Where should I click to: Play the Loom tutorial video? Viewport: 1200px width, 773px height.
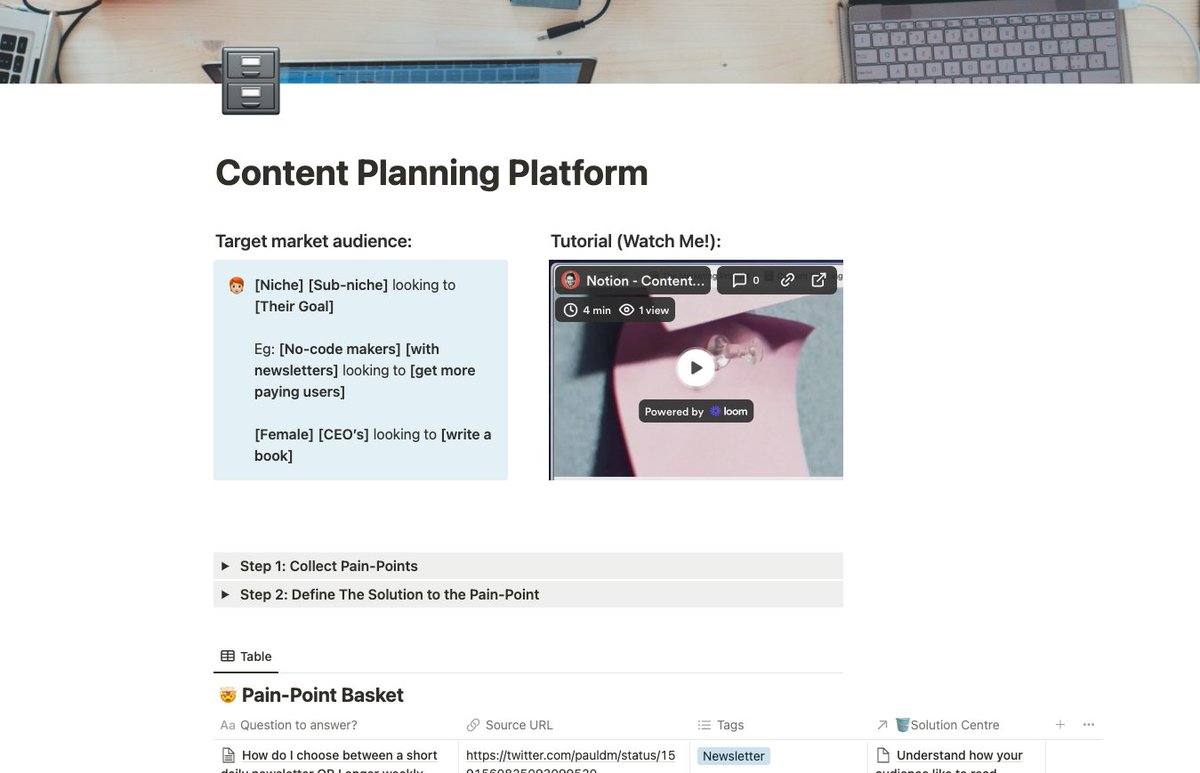click(x=696, y=368)
